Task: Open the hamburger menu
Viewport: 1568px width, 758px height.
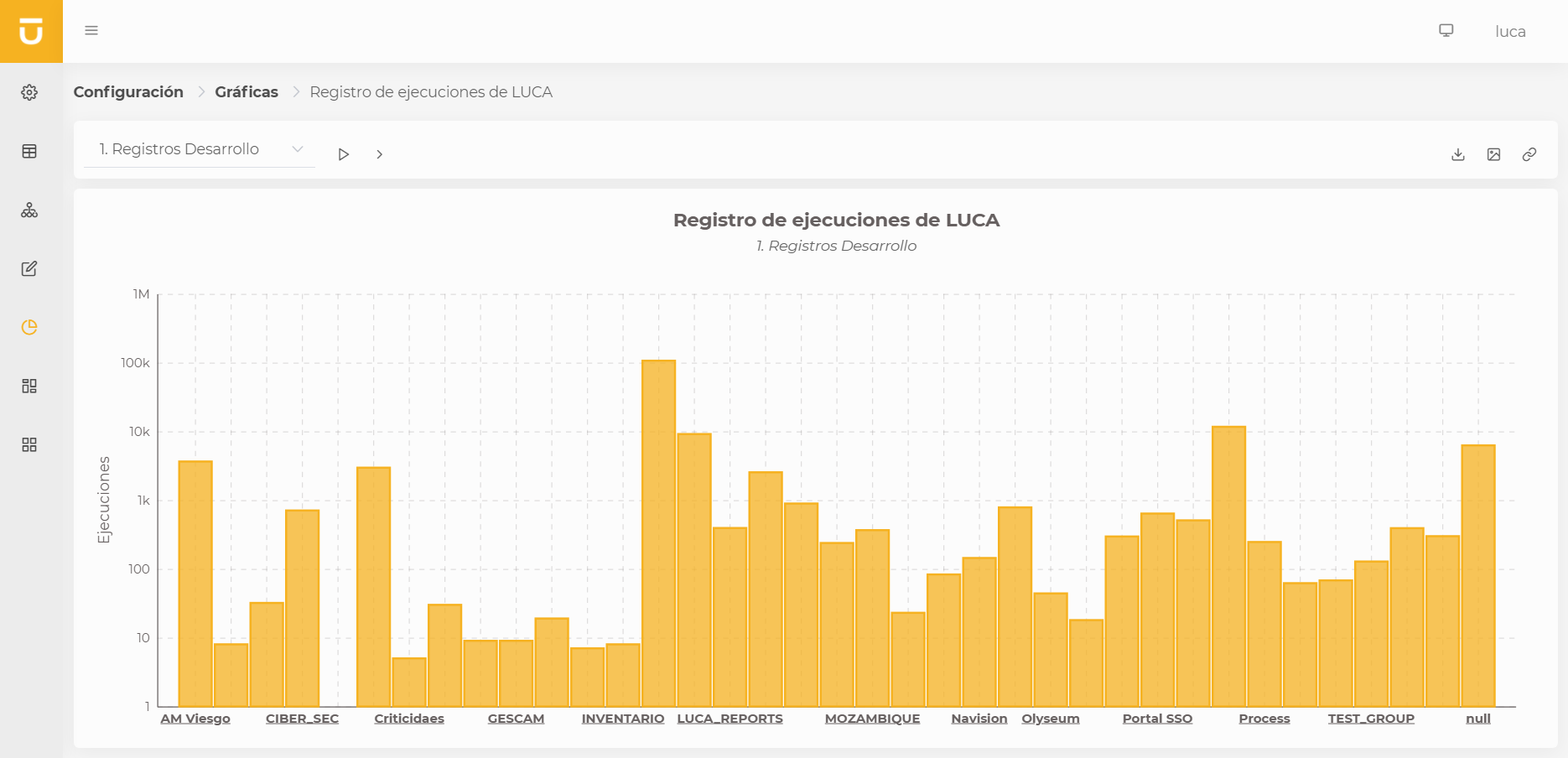Action: point(91,30)
